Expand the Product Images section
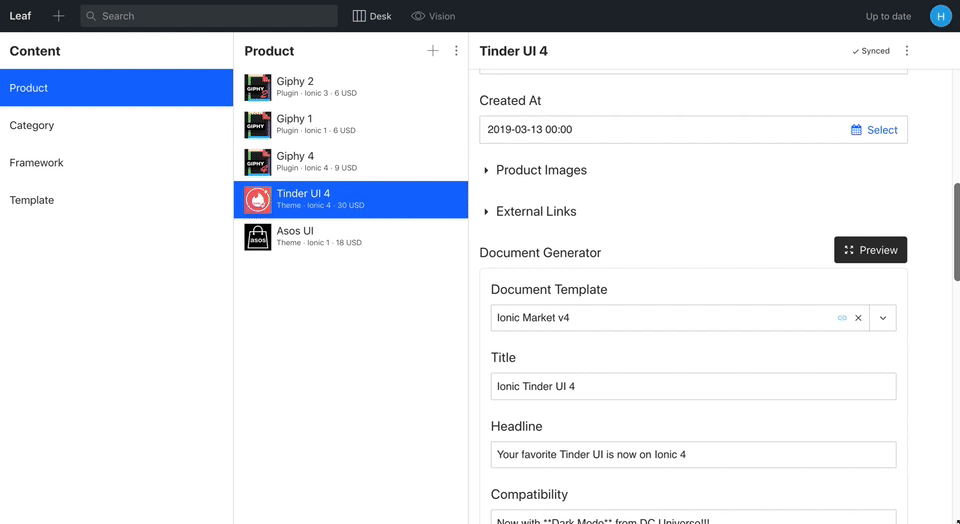This screenshot has height=524, width=960. [534, 170]
